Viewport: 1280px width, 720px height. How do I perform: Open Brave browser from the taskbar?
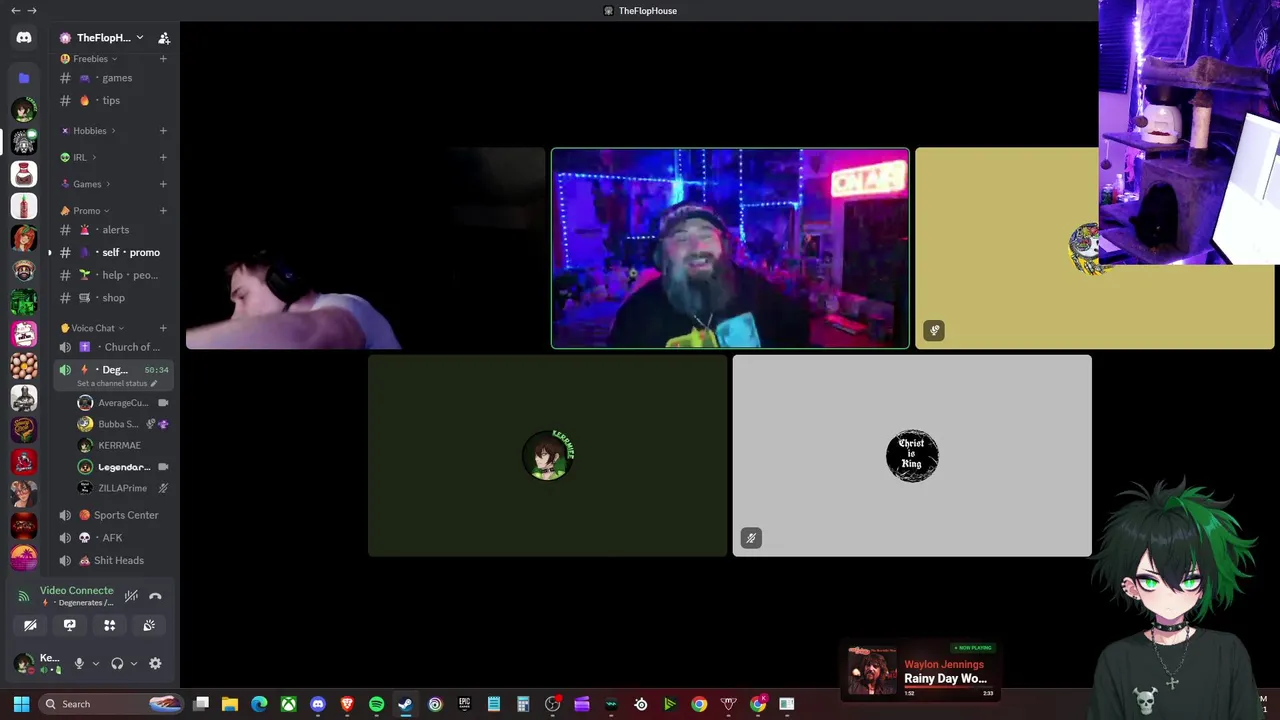pos(347,704)
